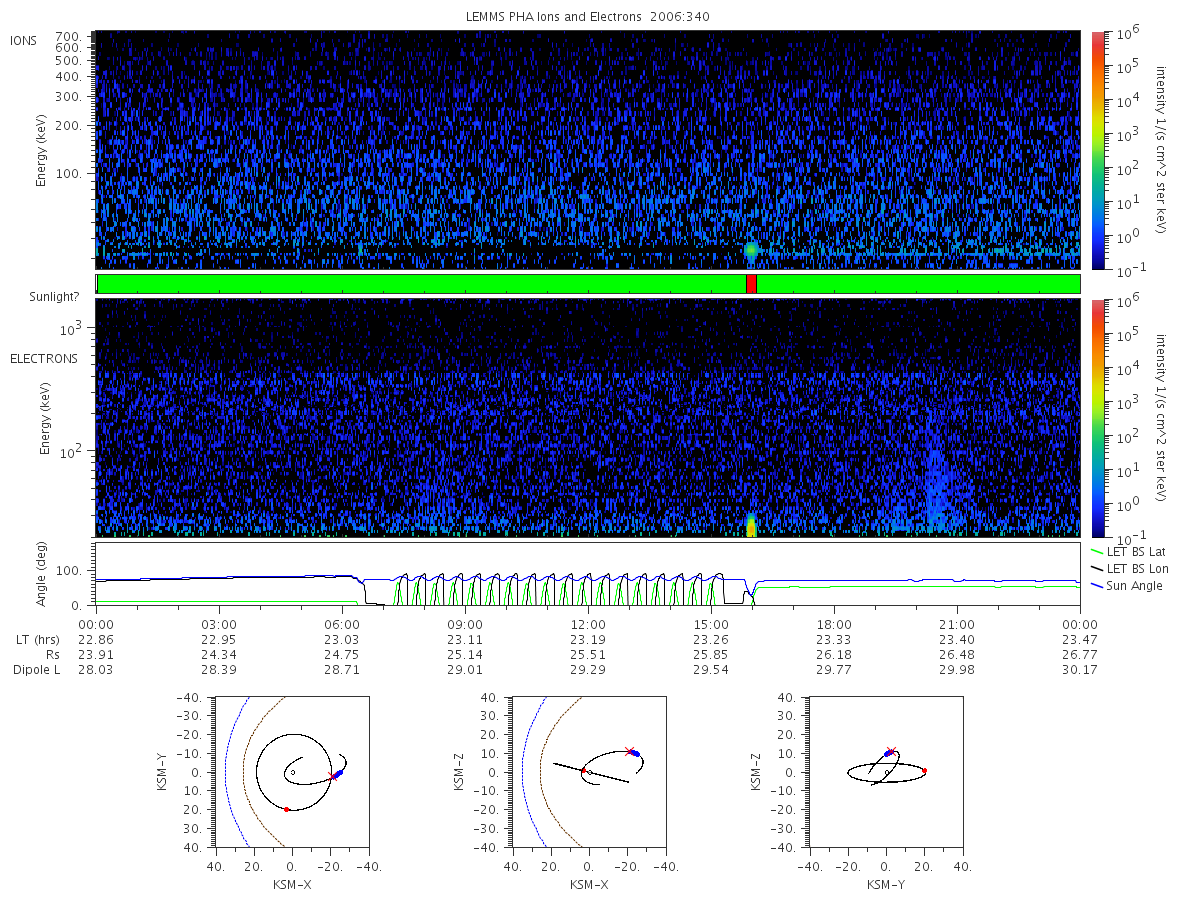Click red X marker in KSM-Y/KSM-Z orbit plot
Image resolution: width=1200 pixels, height=900 pixels.
[x=892, y=749]
